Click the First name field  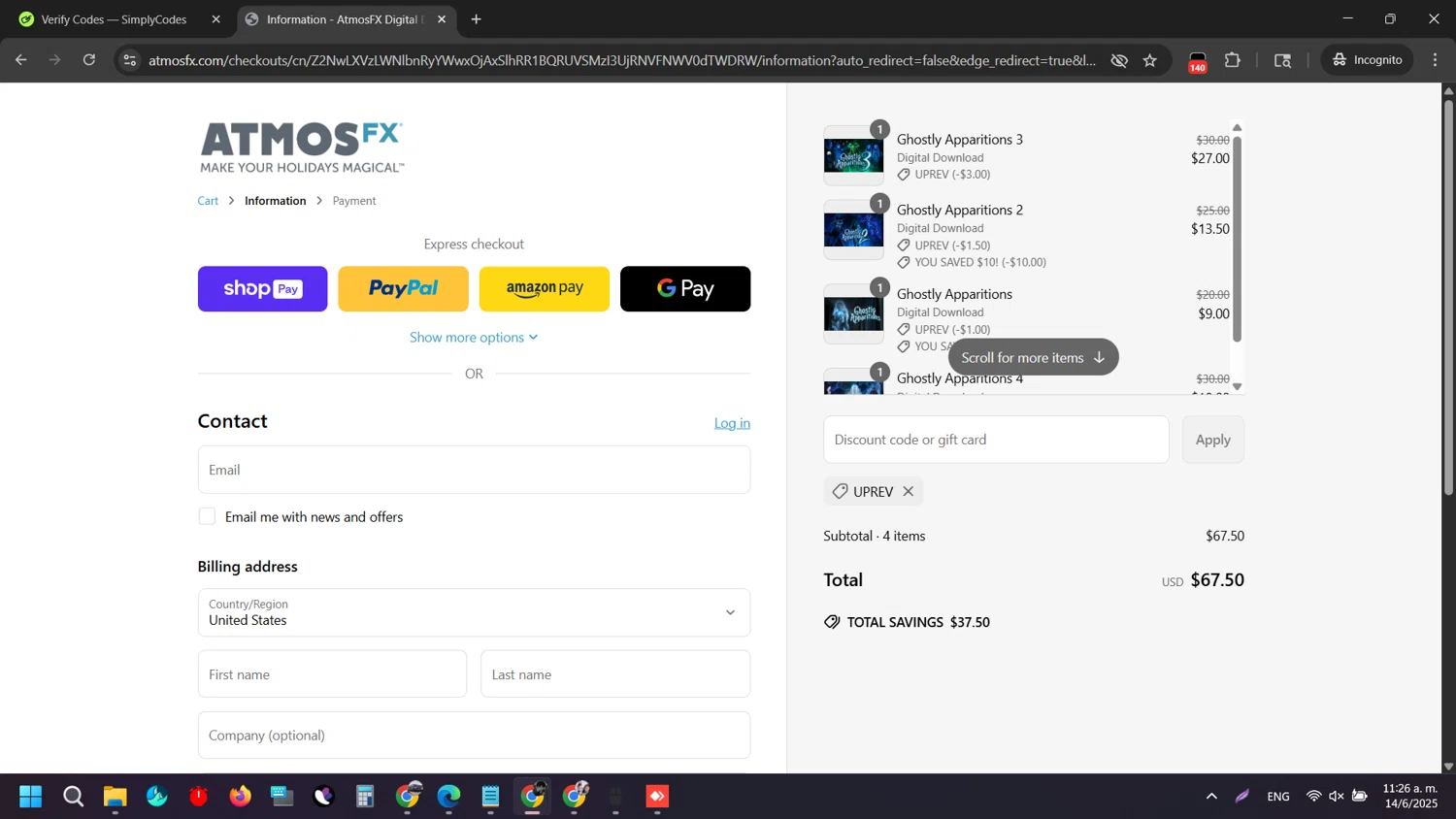(332, 673)
